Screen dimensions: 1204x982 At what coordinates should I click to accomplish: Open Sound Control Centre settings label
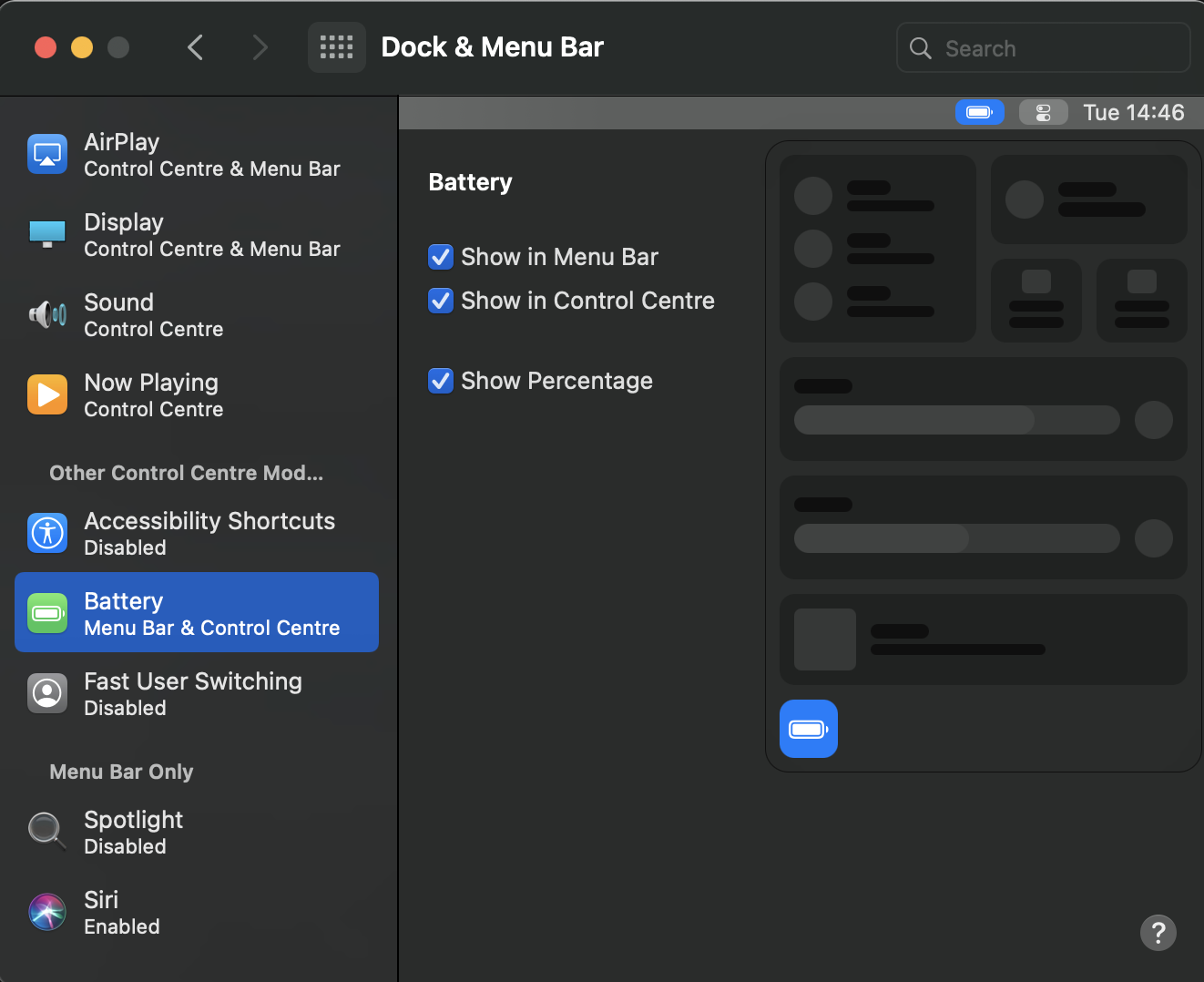(x=154, y=315)
